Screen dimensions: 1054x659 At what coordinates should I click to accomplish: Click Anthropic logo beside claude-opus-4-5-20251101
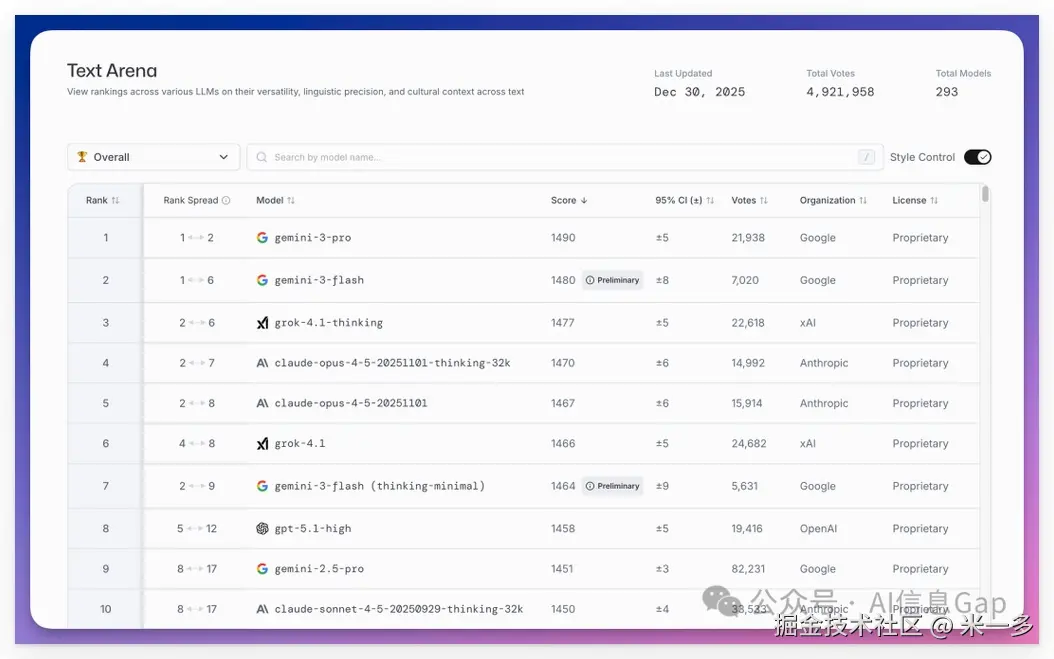coord(262,403)
